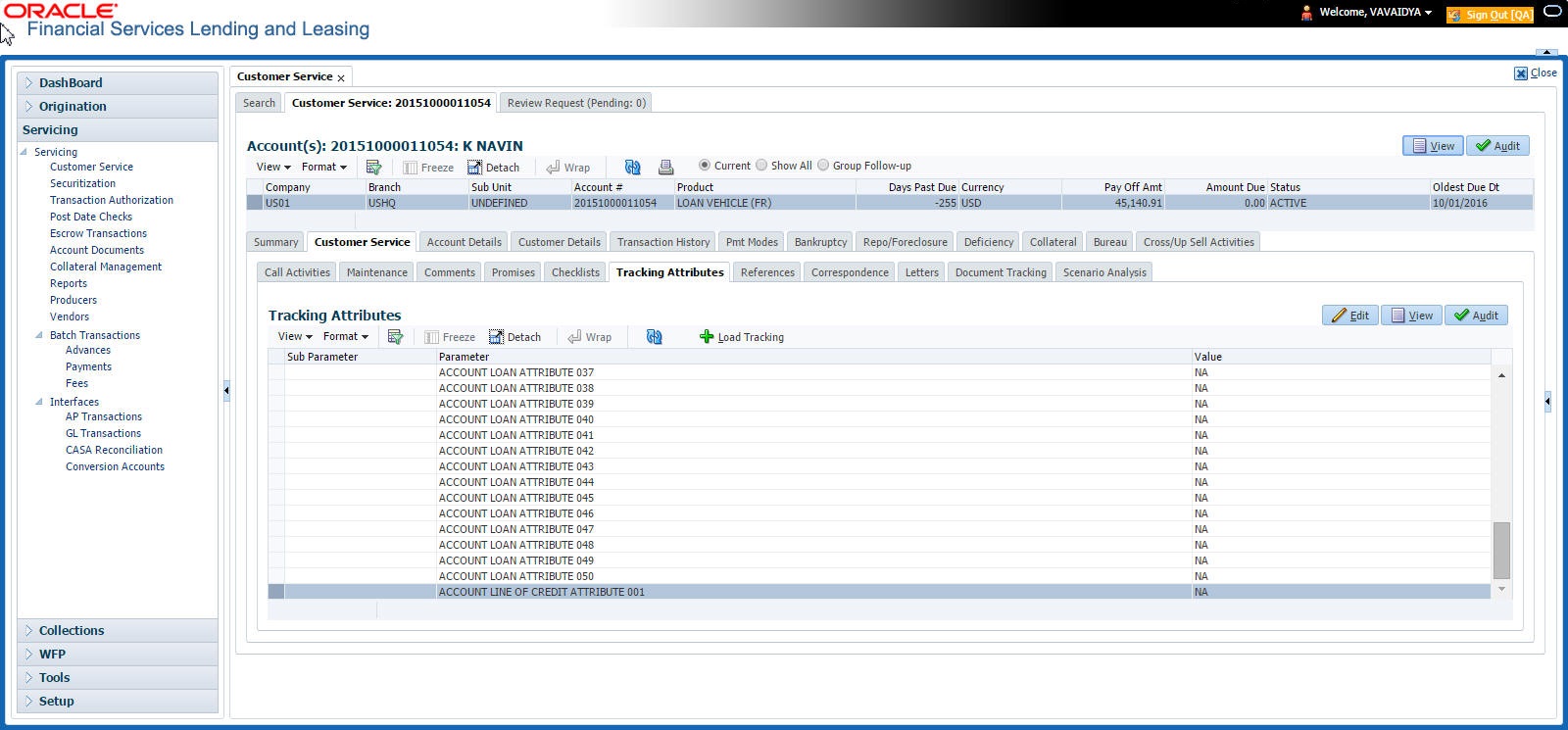Open the account table View menu
This screenshot has width=1568, height=730.
click(x=273, y=167)
